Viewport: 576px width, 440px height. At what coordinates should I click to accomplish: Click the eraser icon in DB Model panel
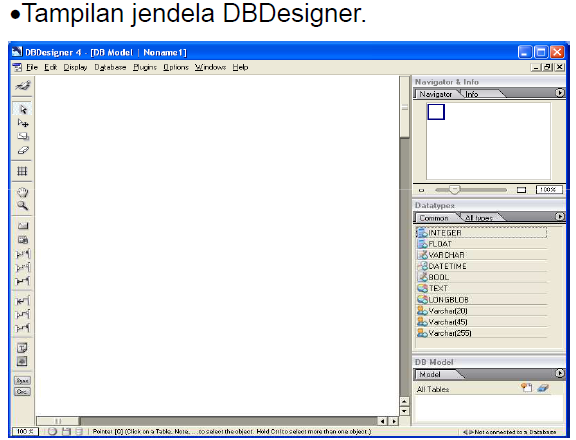point(543,388)
